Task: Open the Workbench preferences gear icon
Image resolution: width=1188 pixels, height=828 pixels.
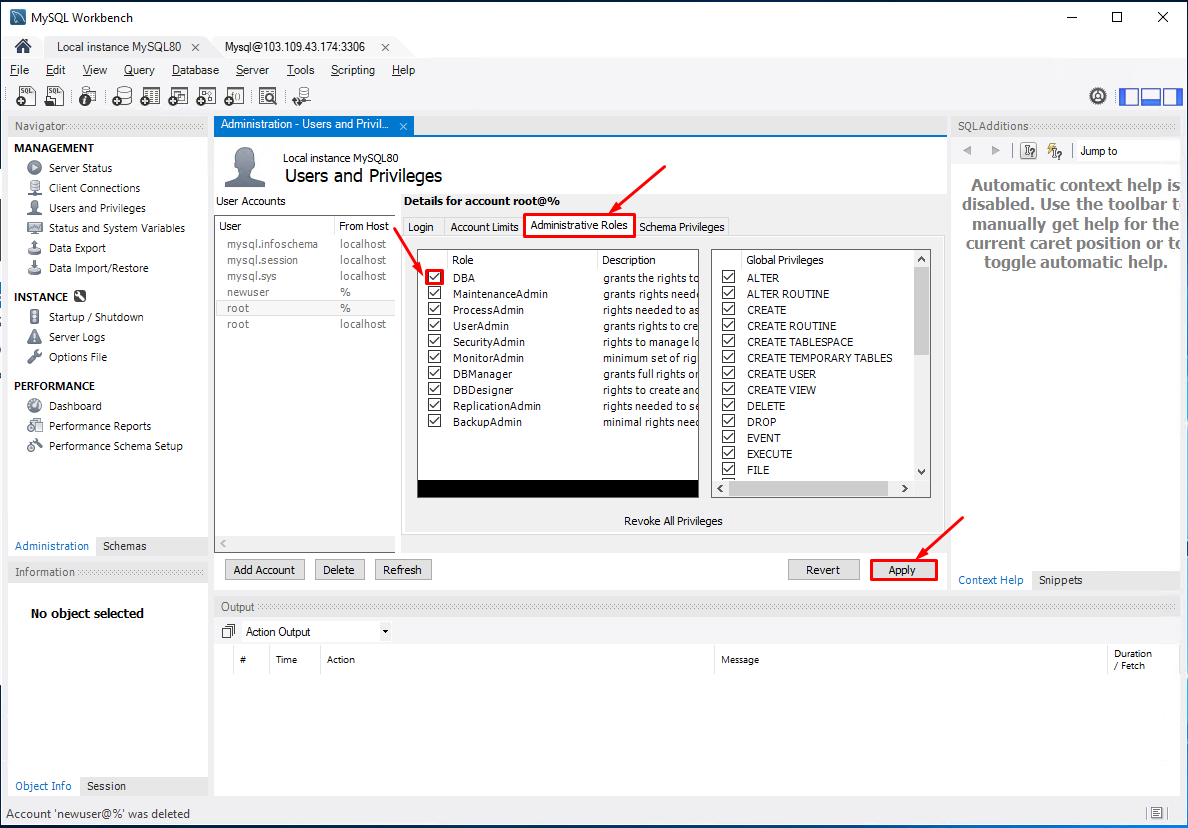Action: [1098, 96]
